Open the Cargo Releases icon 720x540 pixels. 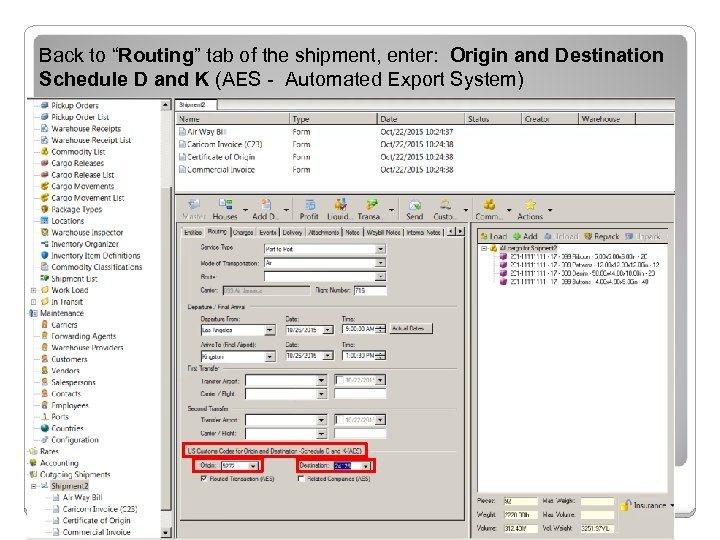pyautogui.click(x=45, y=163)
